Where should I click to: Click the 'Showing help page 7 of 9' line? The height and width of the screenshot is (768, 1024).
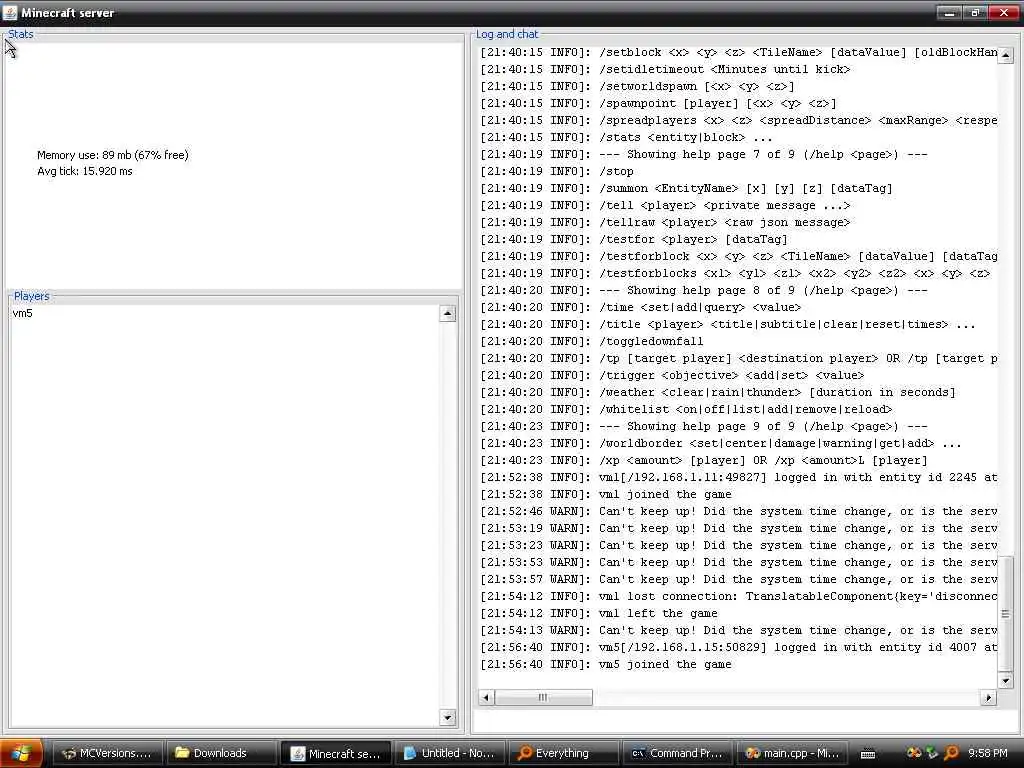[x=704, y=155]
